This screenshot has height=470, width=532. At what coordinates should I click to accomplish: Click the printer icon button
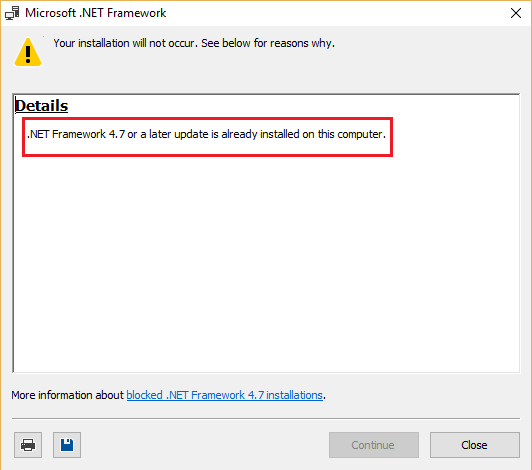click(x=28, y=445)
